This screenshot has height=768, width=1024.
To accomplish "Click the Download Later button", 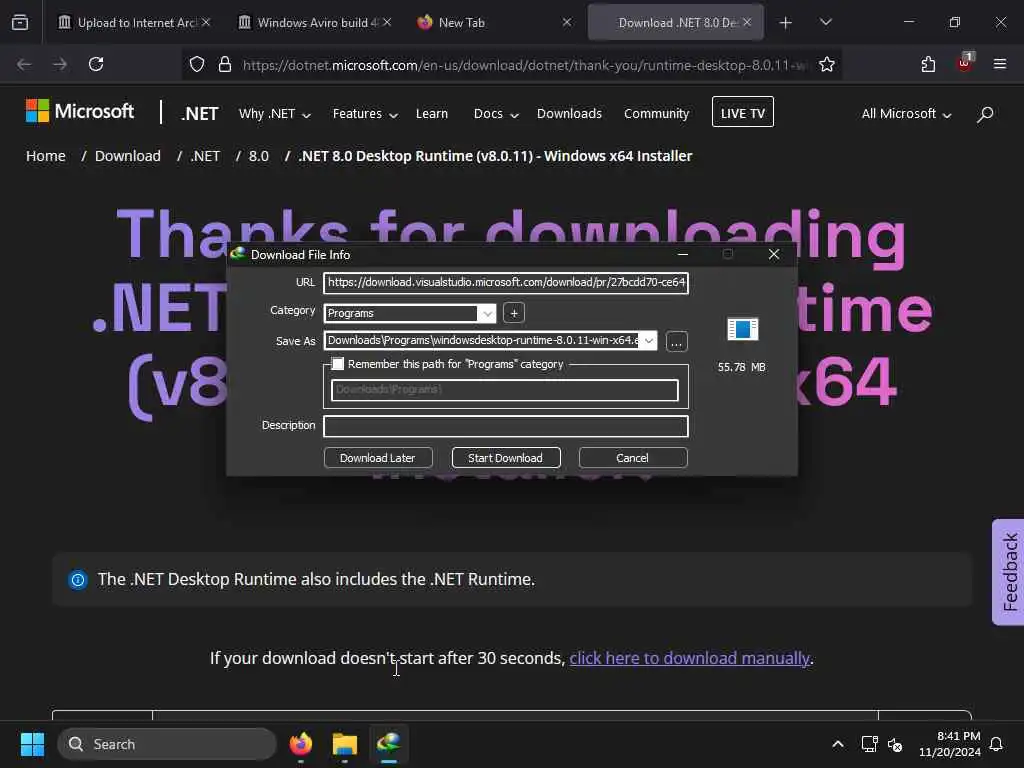I will tap(377, 458).
